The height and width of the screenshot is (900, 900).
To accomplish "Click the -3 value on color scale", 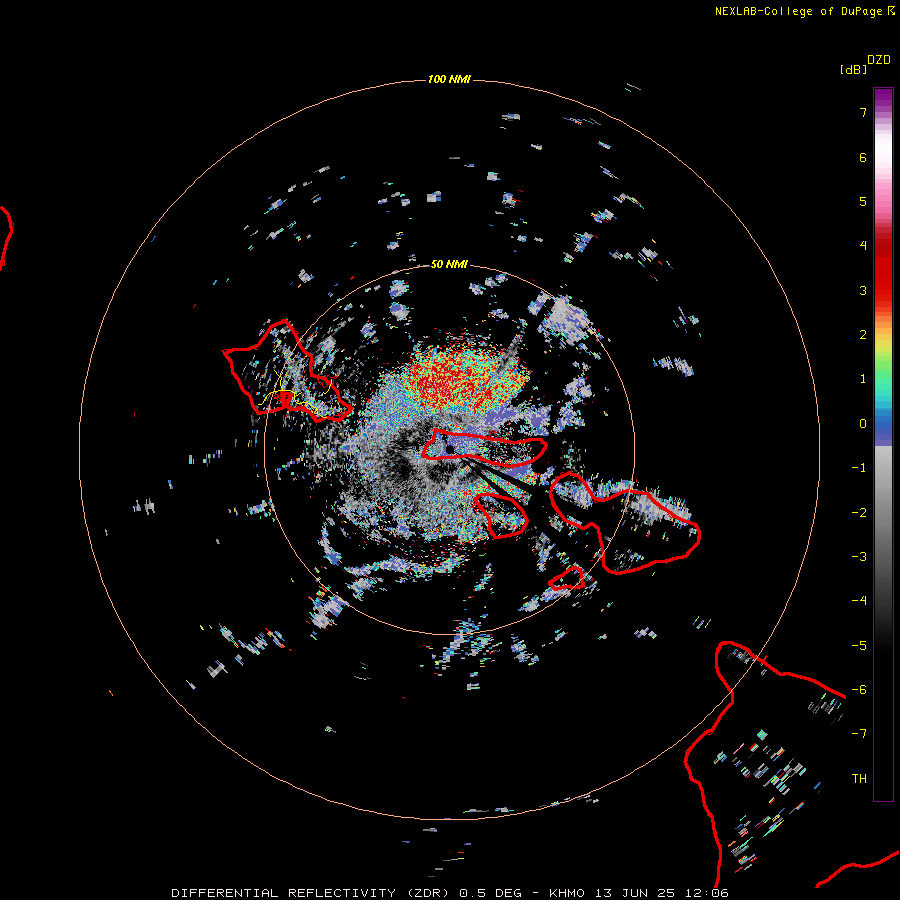I will click(859, 557).
